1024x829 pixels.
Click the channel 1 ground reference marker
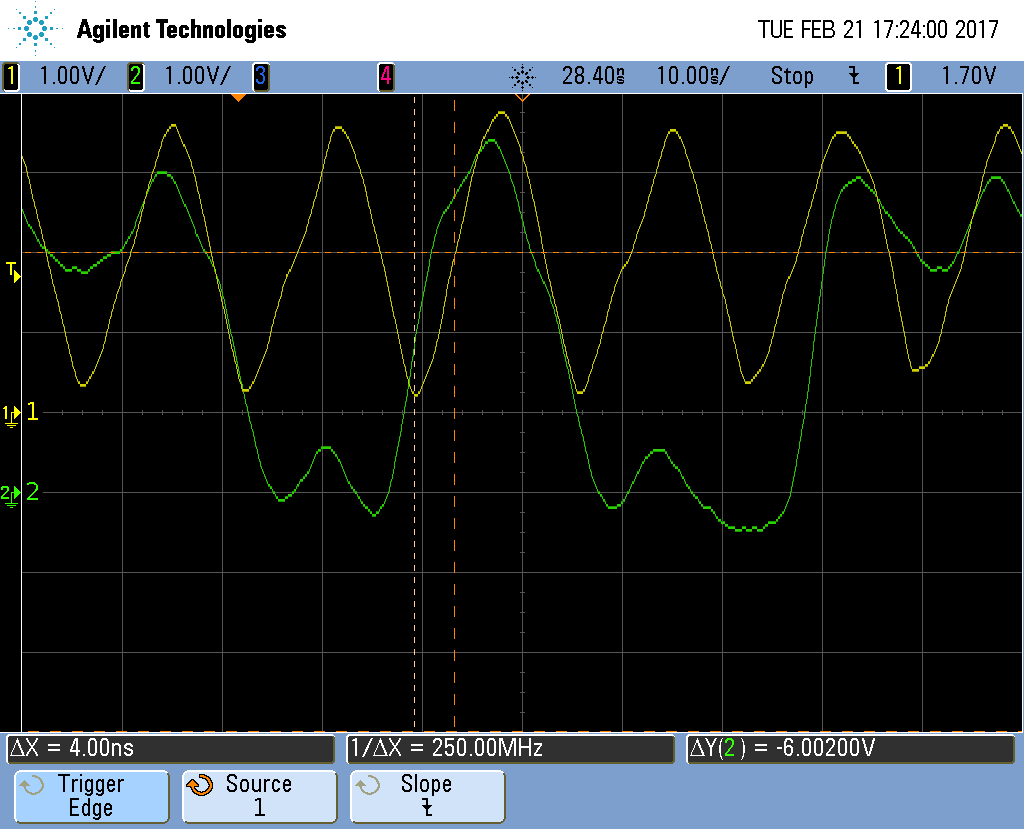pos(12,413)
